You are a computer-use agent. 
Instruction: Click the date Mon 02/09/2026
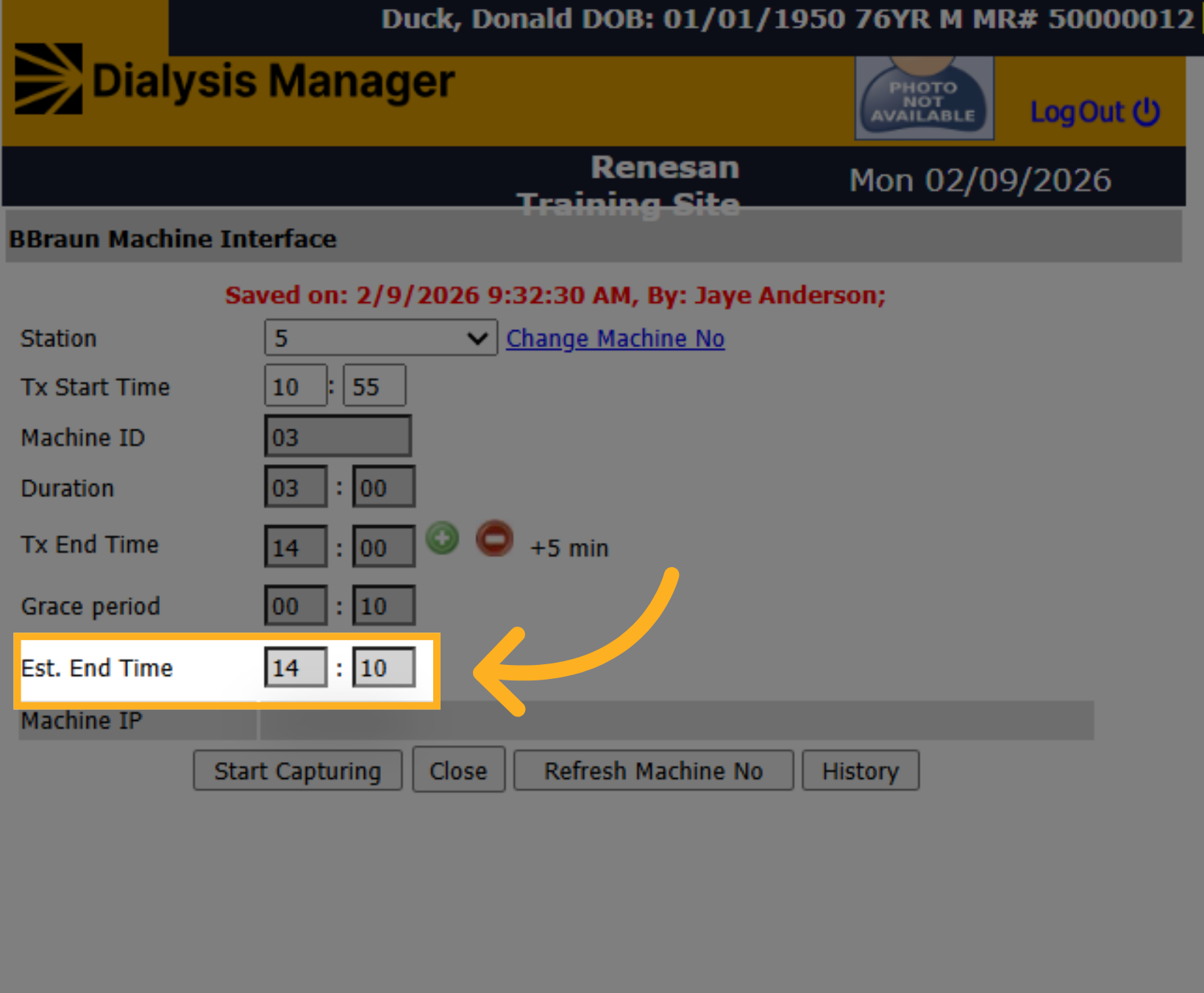(x=980, y=180)
